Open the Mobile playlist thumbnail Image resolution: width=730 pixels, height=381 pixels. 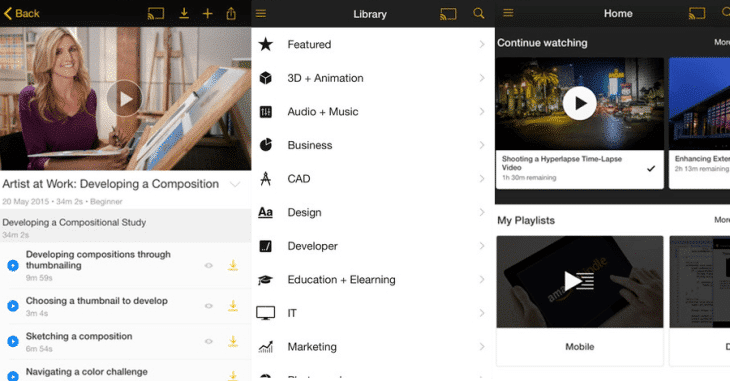pyautogui.click(x=580, y=281)
